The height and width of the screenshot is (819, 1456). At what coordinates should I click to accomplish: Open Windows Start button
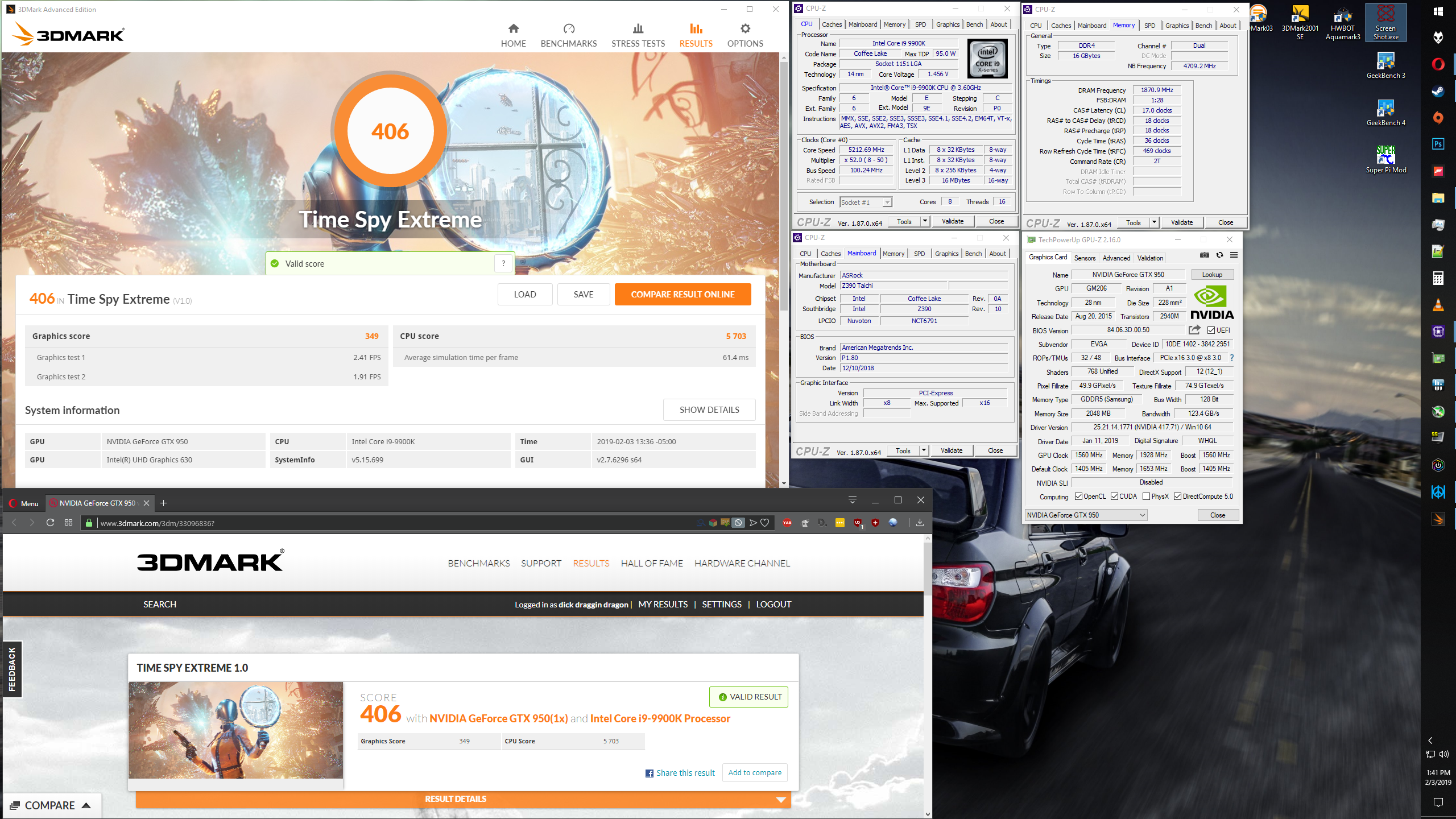pos(1438,11)
